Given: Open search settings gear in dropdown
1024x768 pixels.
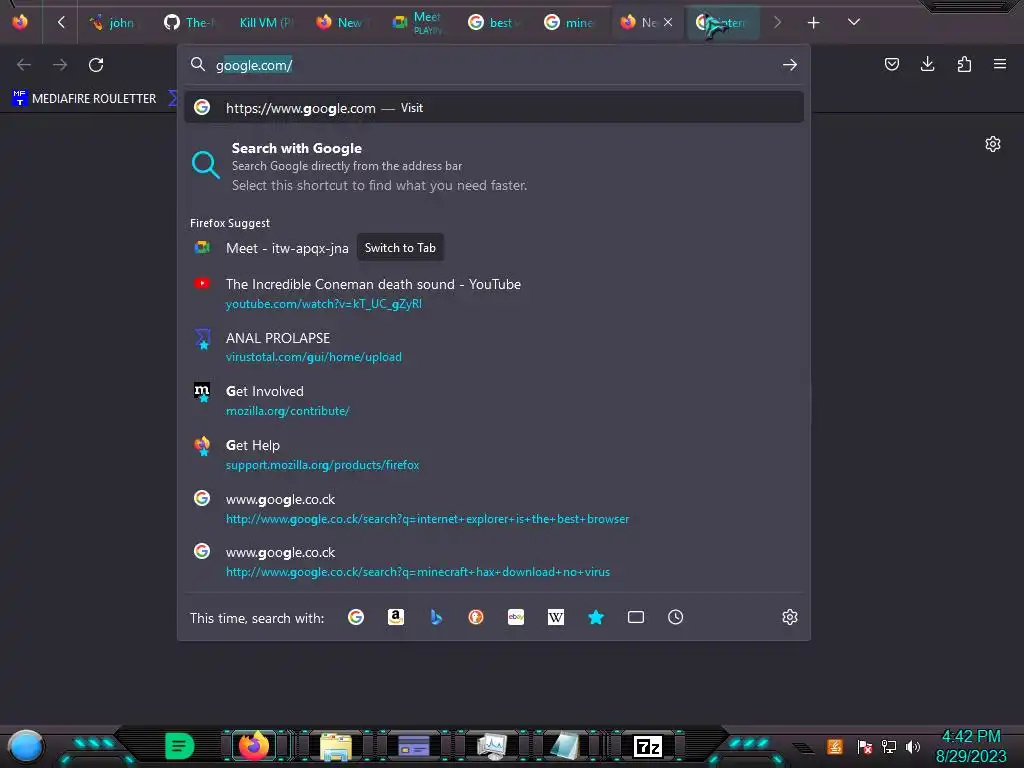Looking at the screenshot, I should pos(790,617).
